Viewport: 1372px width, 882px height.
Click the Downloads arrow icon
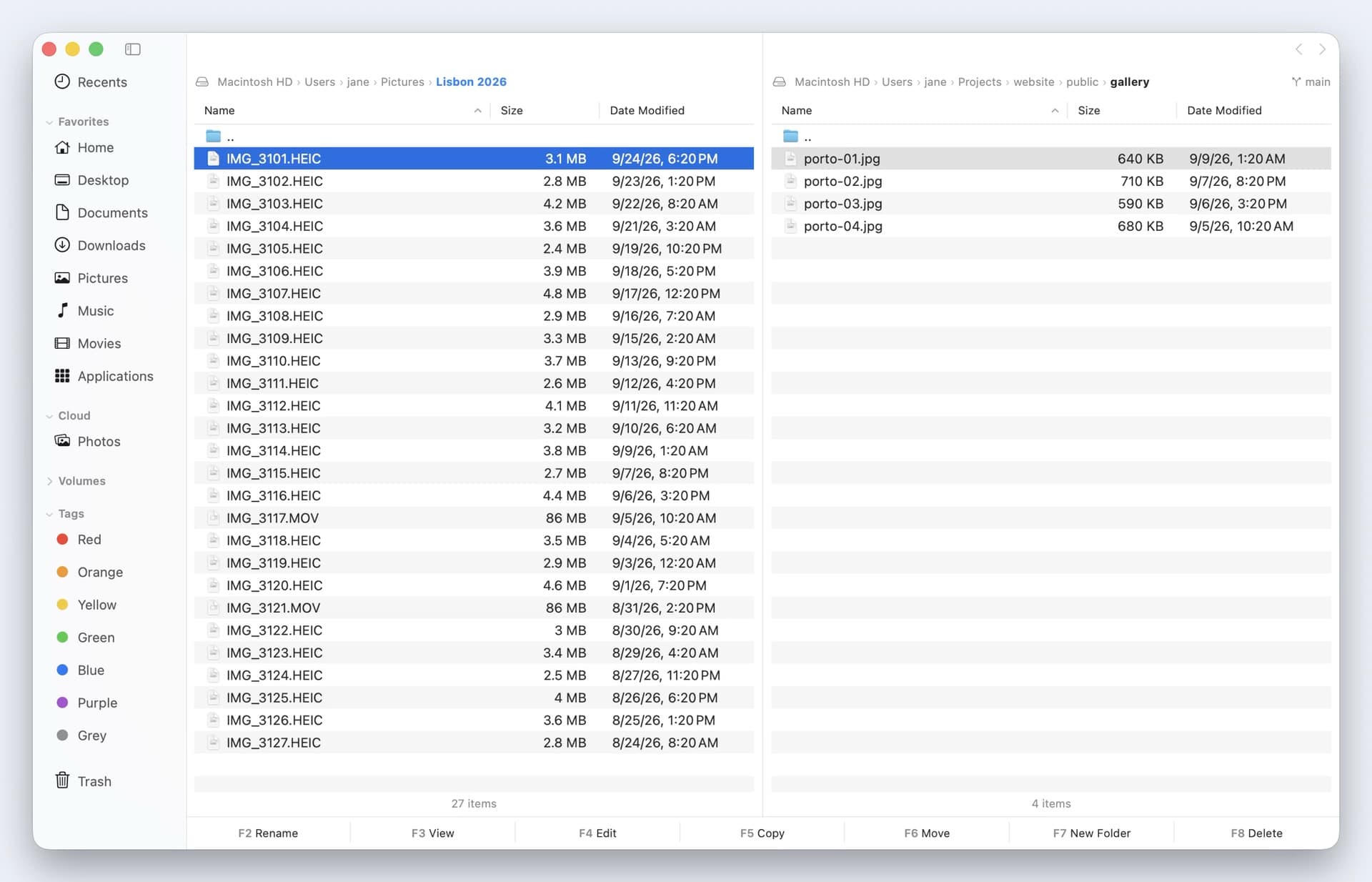click(x=62, y=245)
